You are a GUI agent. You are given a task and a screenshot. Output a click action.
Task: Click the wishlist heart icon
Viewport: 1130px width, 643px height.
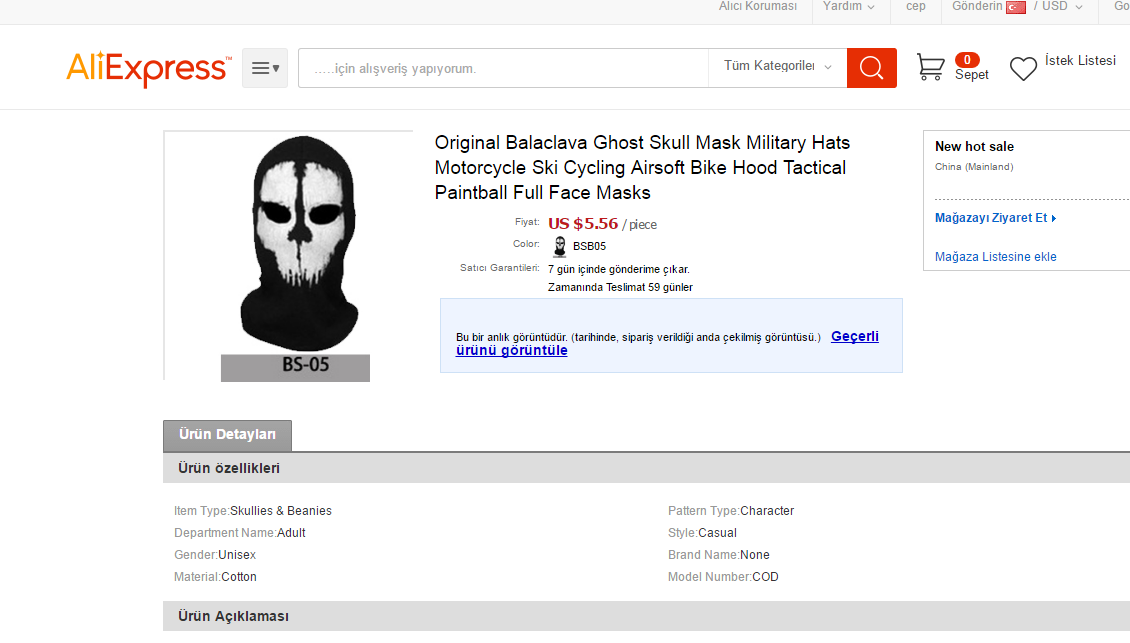tap(1023, 68)
